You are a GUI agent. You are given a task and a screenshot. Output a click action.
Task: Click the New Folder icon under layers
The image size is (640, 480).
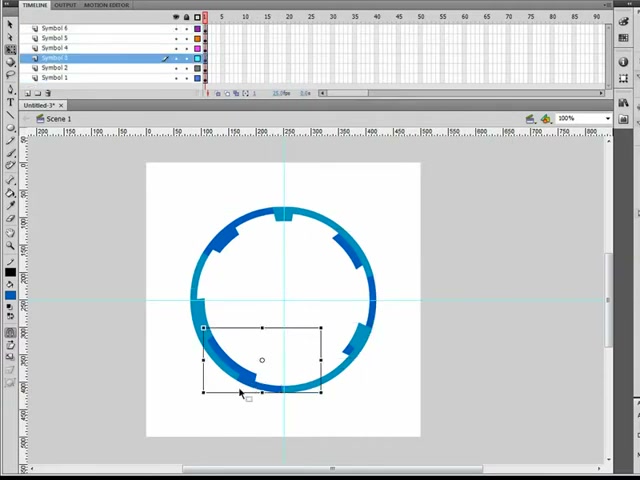pos(38,93)
